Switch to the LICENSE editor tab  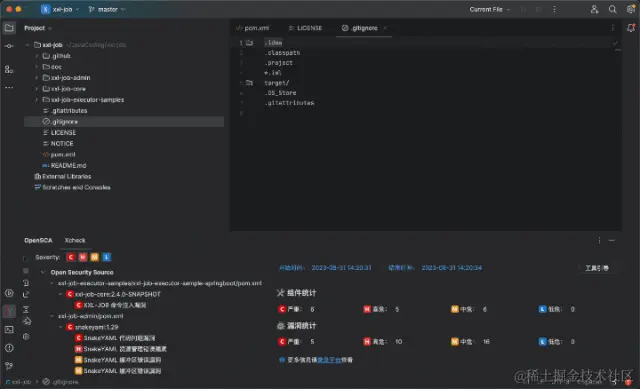point(305,28)
